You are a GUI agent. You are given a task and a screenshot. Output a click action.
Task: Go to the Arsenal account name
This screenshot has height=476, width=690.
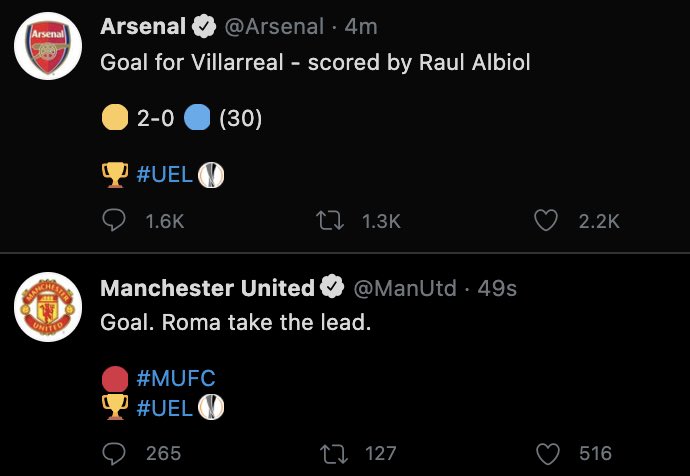[144, 27]
